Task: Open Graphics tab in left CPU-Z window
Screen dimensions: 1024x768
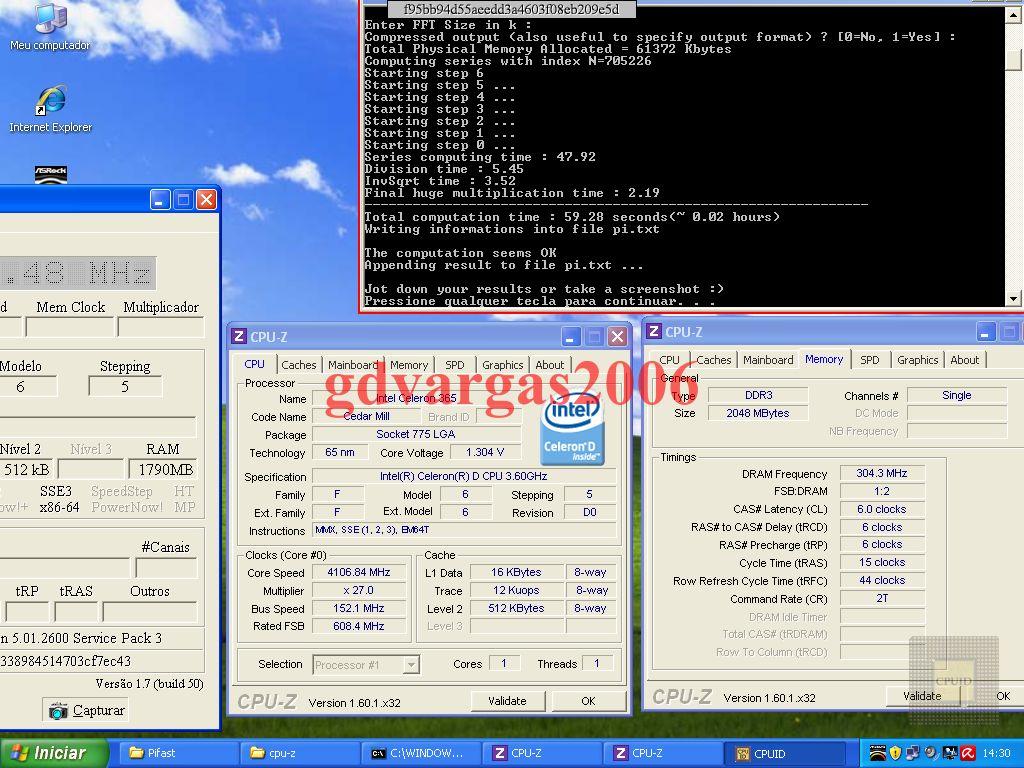Action: tap(502, 365)
